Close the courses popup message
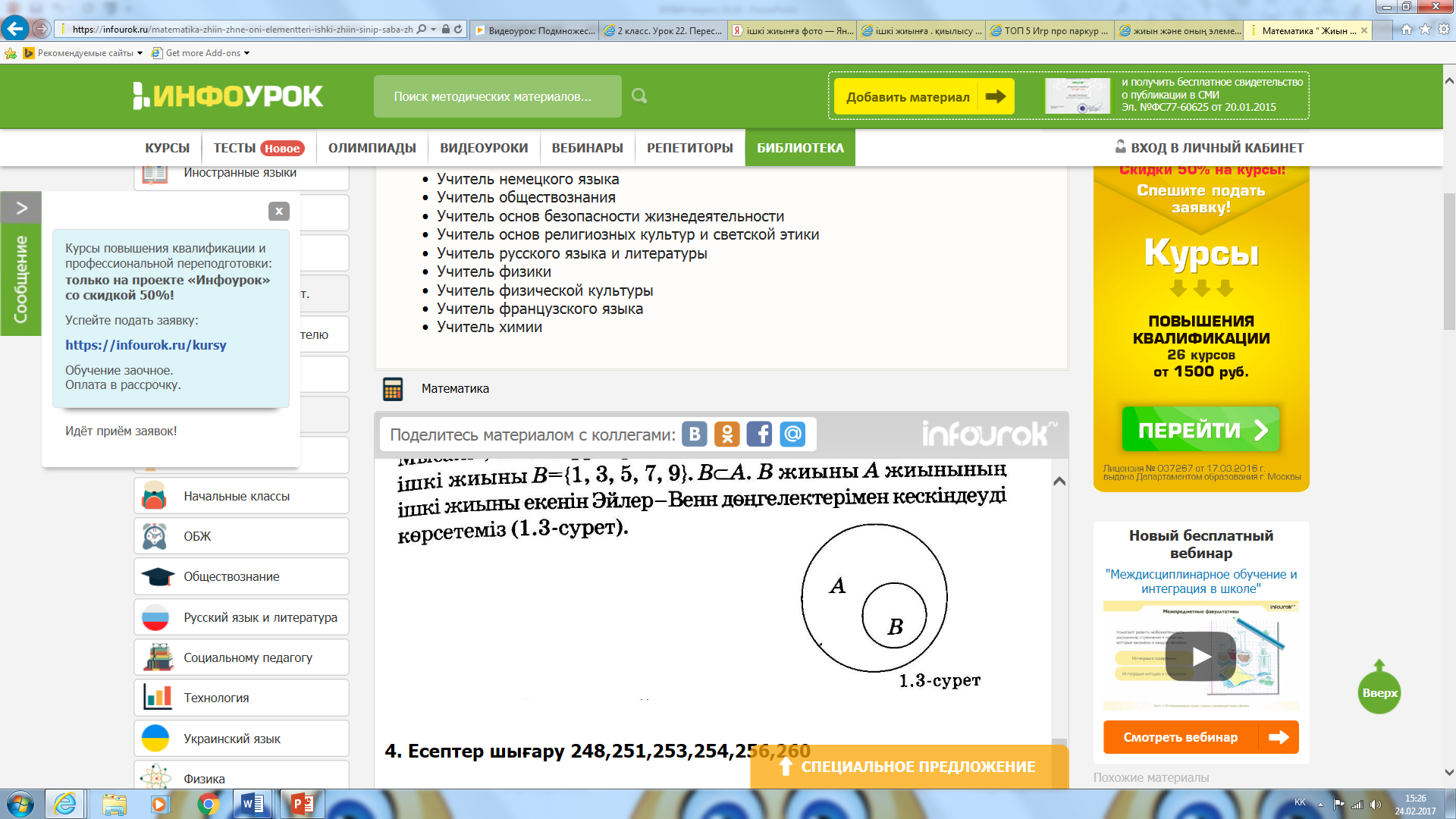The image size is (1456, 819). tap(278, 212)
